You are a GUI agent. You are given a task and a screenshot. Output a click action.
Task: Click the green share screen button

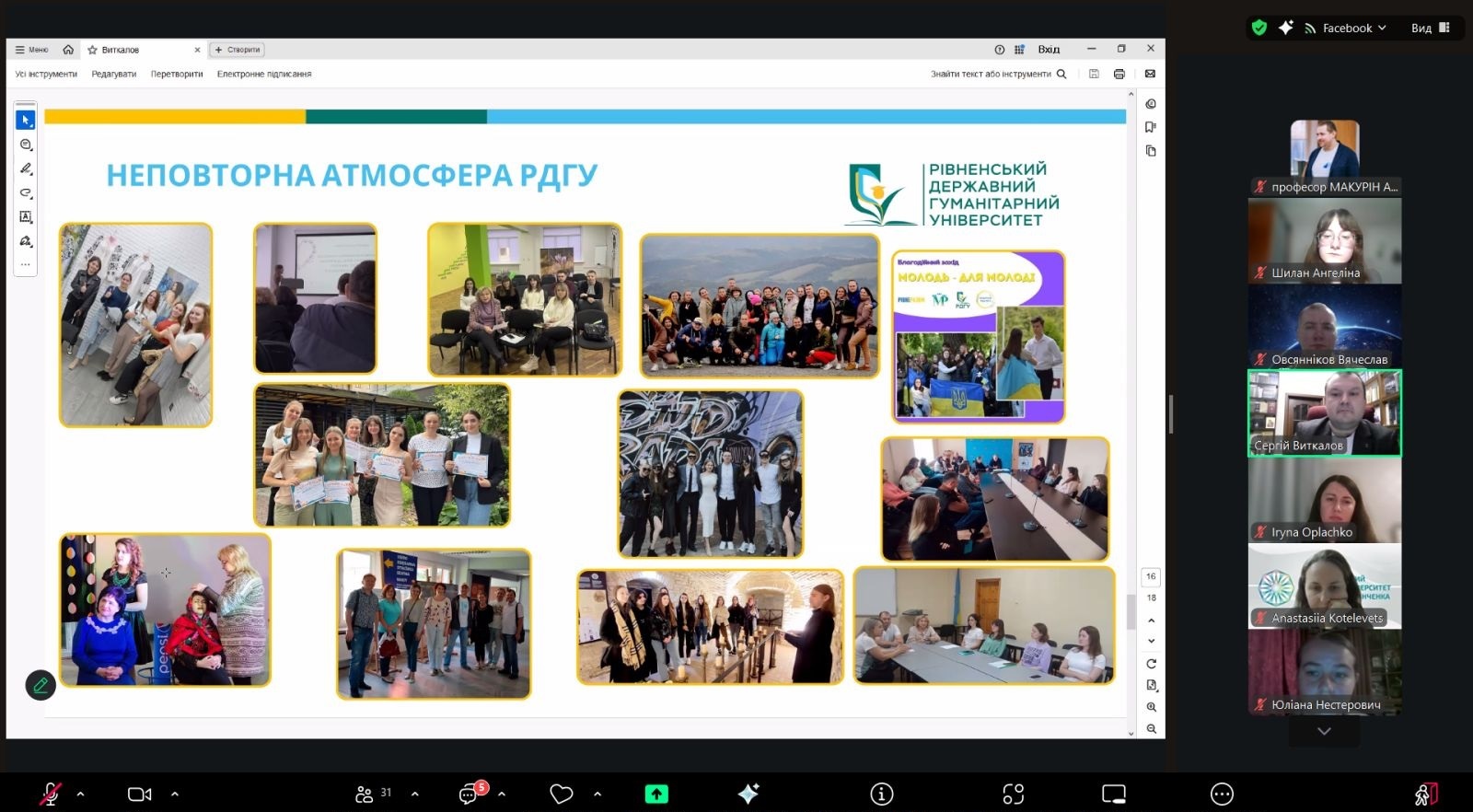point(656,794)
